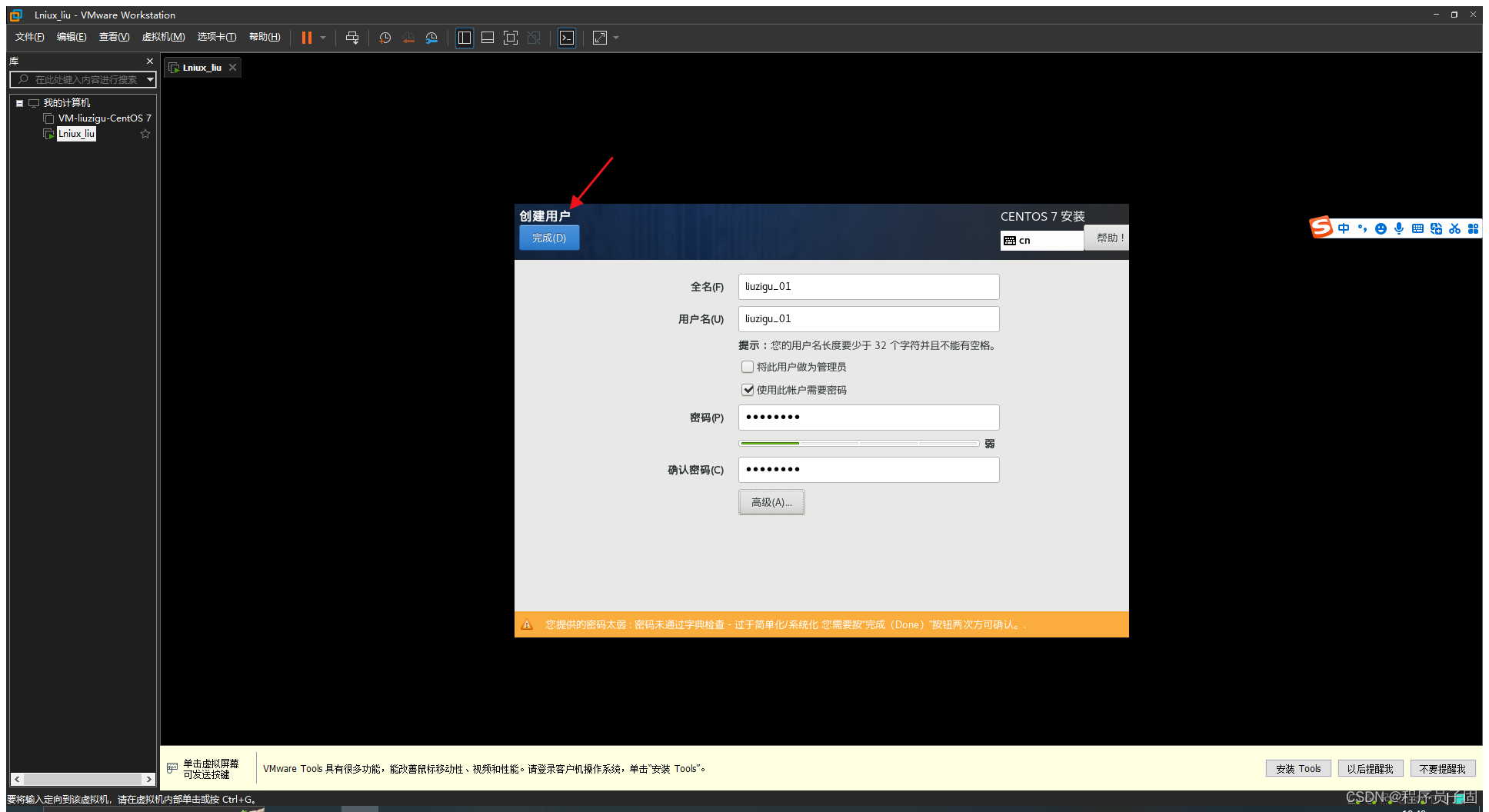The height and width of the screenshot is (812, 1489).
Task: Open the 帮助(H) menu
Action: click(265, 37)
